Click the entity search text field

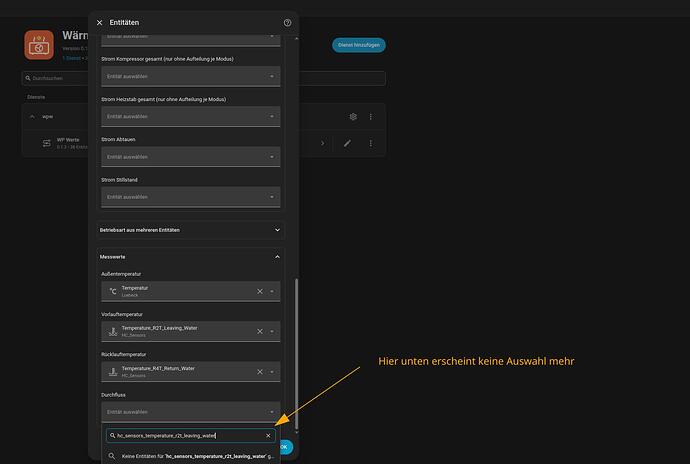pos(190,435)
